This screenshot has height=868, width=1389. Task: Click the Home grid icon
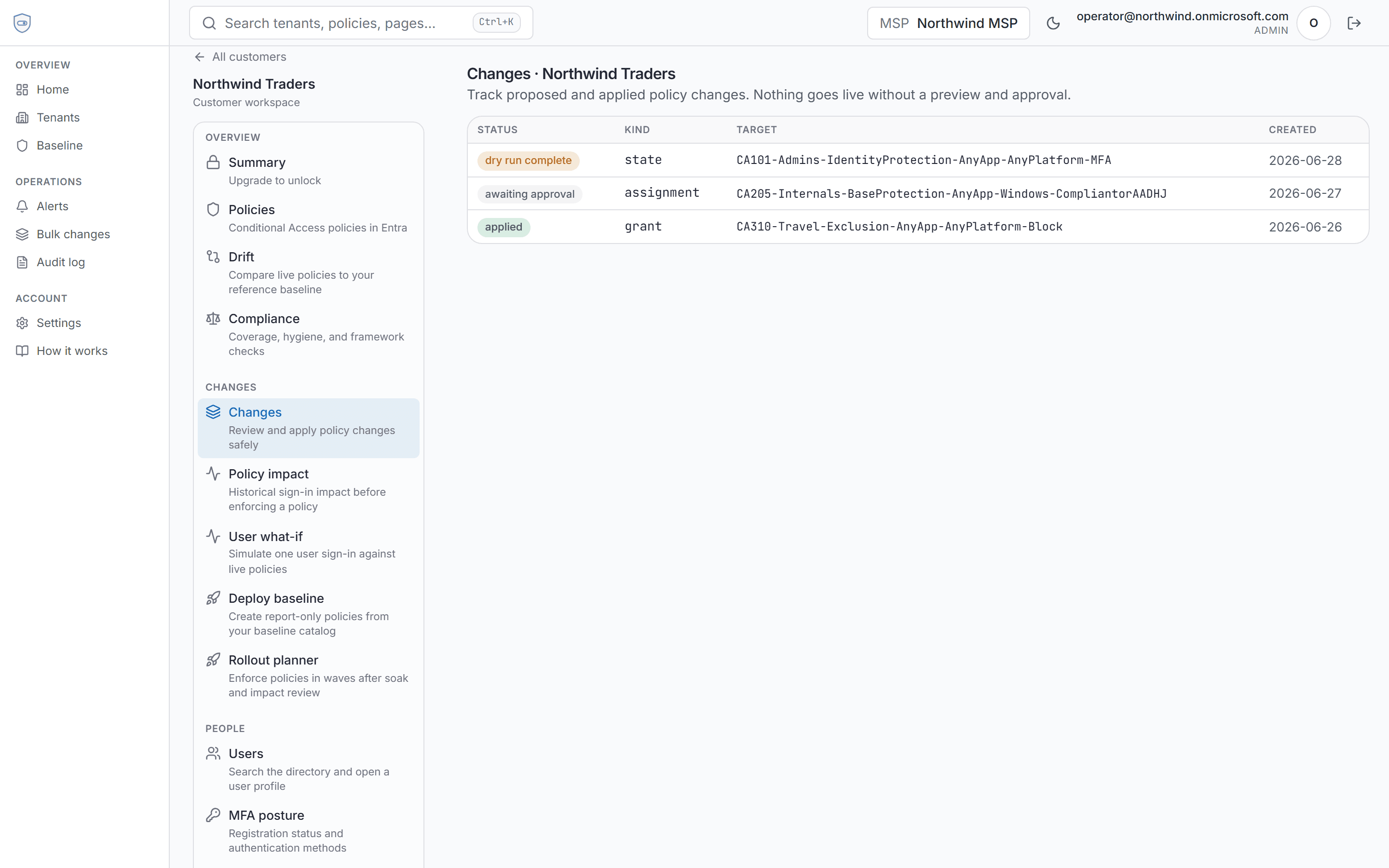pyautogui.click(x=22, y=90)
